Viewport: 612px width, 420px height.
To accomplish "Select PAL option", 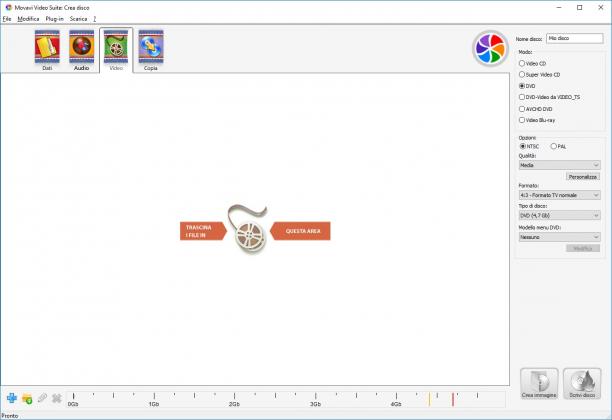I will coord(558,146).
